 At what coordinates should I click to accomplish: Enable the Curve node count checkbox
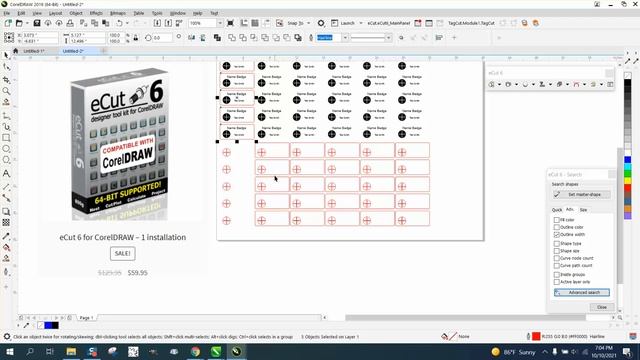pyautogui.click(x=556, y=258)
